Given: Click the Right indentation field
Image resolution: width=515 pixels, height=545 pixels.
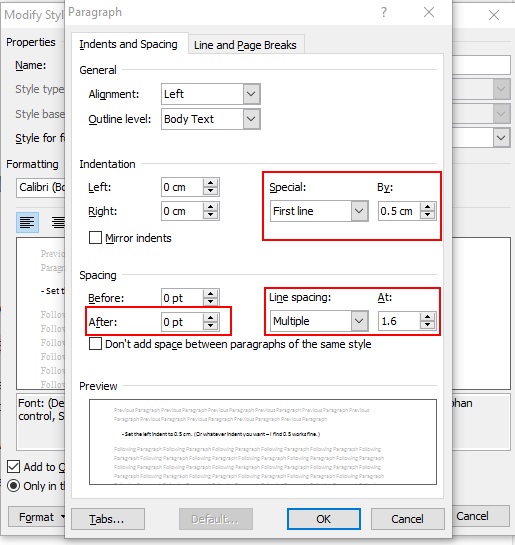Looking at the screenshot, I should click(182, 211).
